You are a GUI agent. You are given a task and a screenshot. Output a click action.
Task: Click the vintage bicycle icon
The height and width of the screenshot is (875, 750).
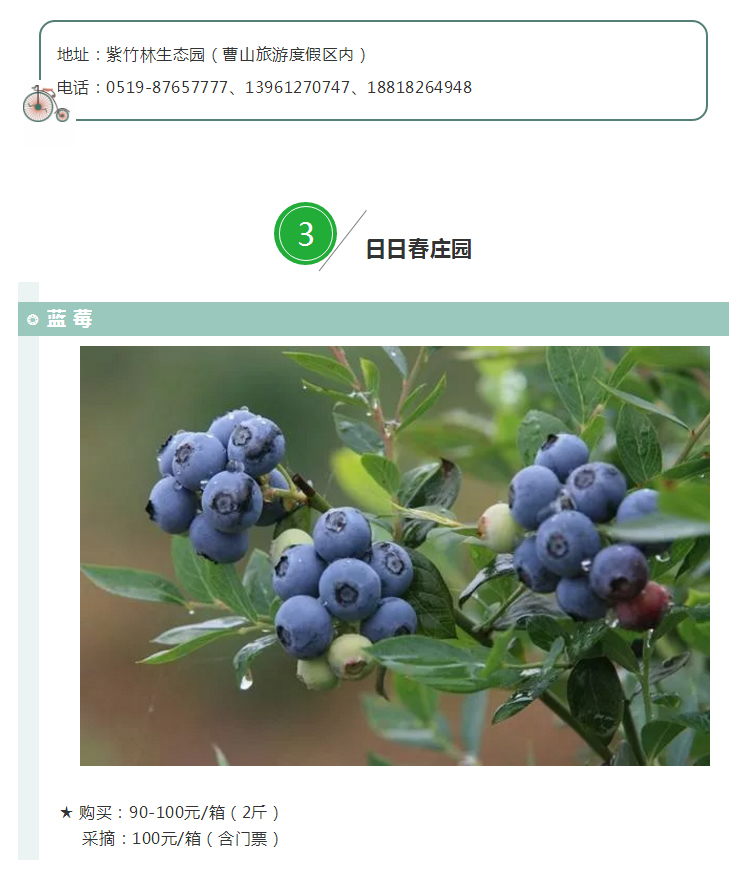click(x=45, y=104)
